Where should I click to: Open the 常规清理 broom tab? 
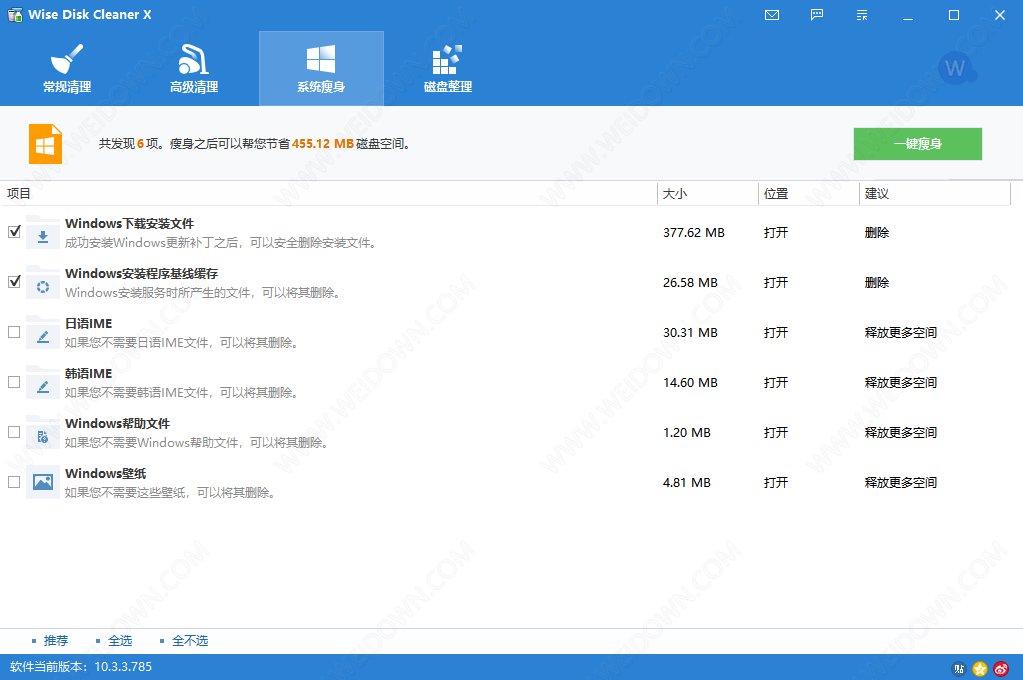click(67, 69)
